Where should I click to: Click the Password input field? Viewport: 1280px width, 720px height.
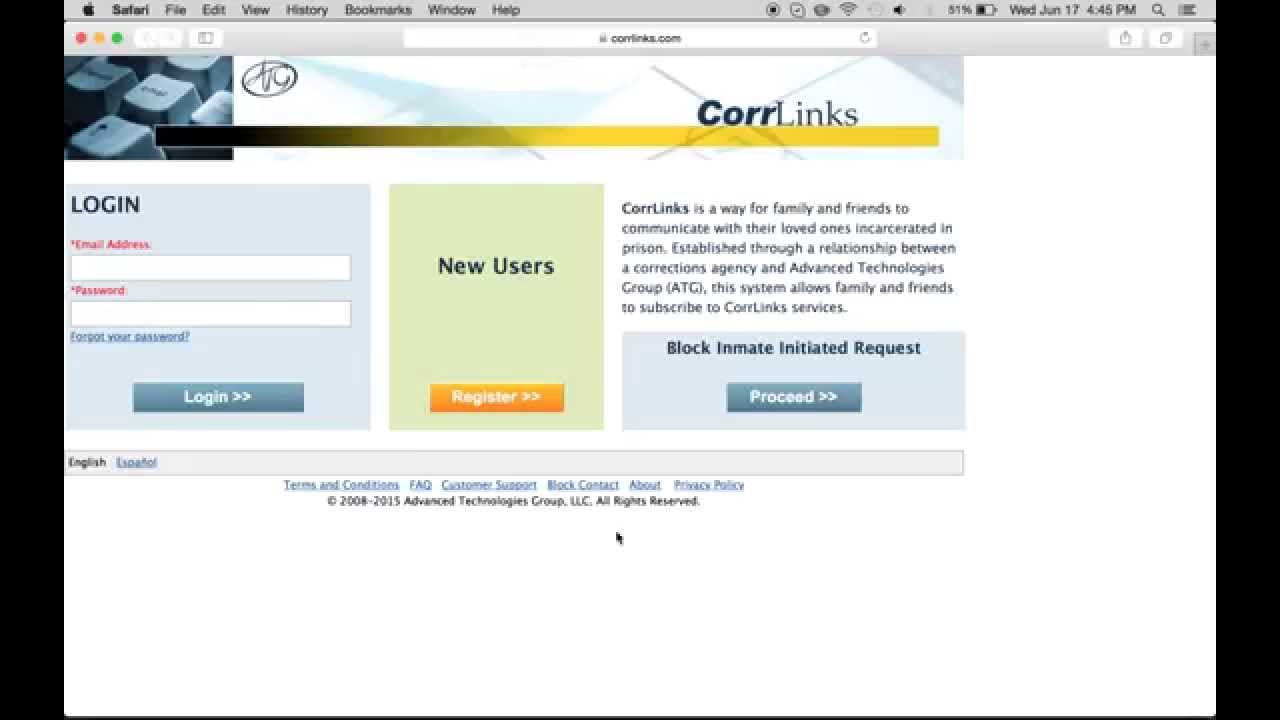210,313
